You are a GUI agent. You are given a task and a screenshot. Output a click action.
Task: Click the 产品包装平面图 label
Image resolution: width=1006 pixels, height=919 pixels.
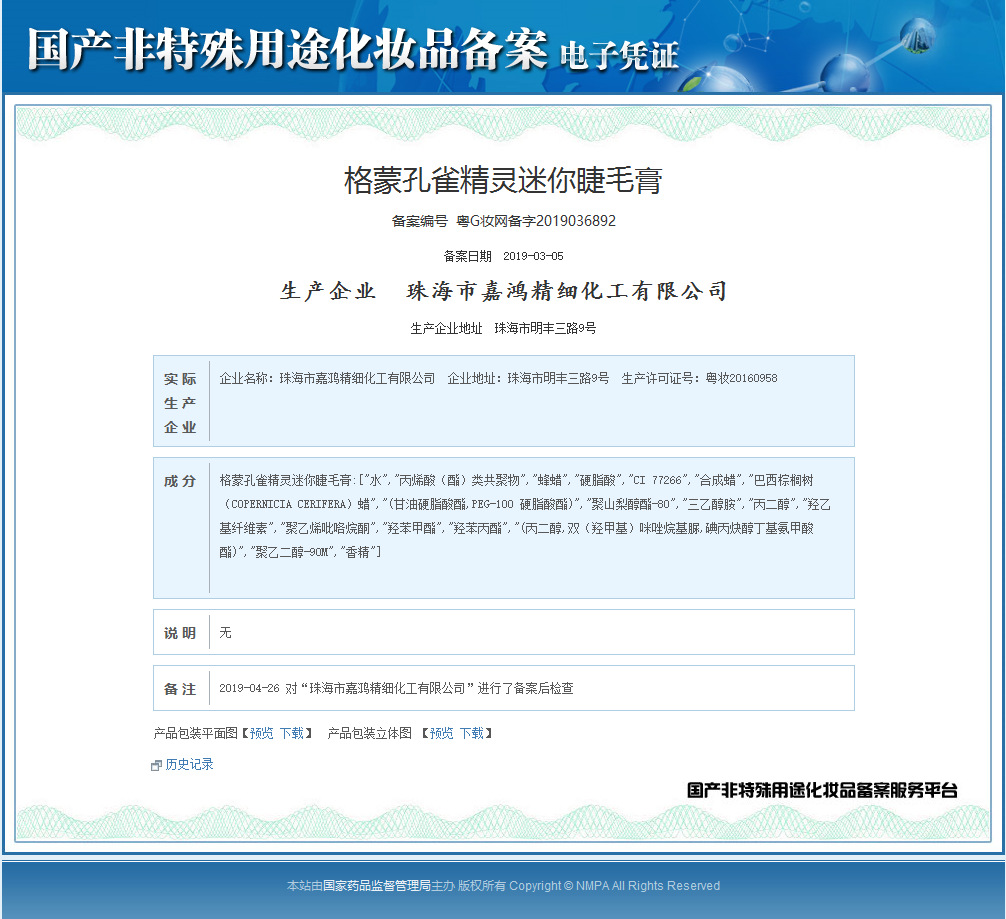click(x=196, y=733)
